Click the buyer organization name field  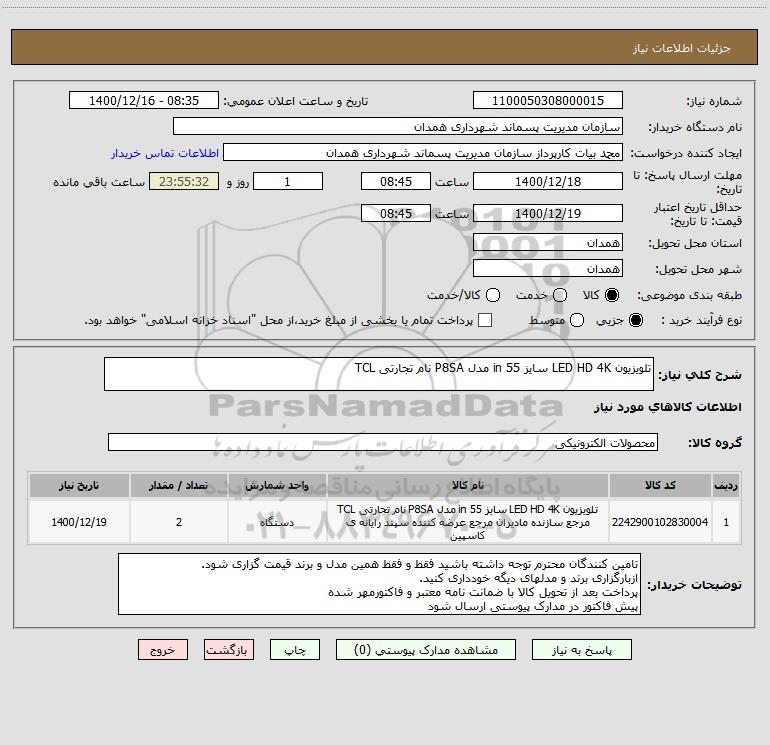[398, 127]
